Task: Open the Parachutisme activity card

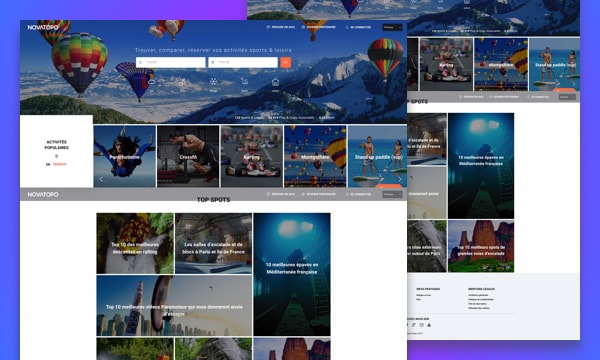Action: 125,156
